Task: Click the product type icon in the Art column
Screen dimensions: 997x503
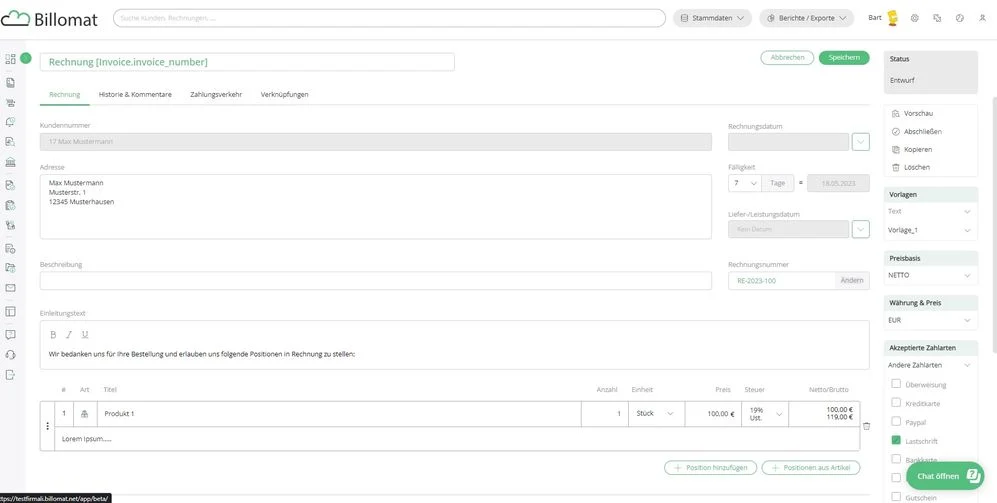Action: pyautogui.click(x=85, y=414)
